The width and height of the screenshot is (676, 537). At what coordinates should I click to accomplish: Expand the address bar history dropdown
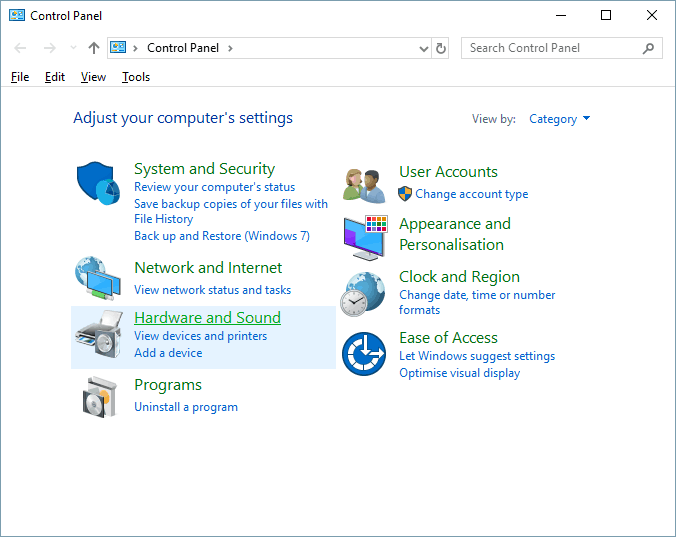tap(424, 49)
